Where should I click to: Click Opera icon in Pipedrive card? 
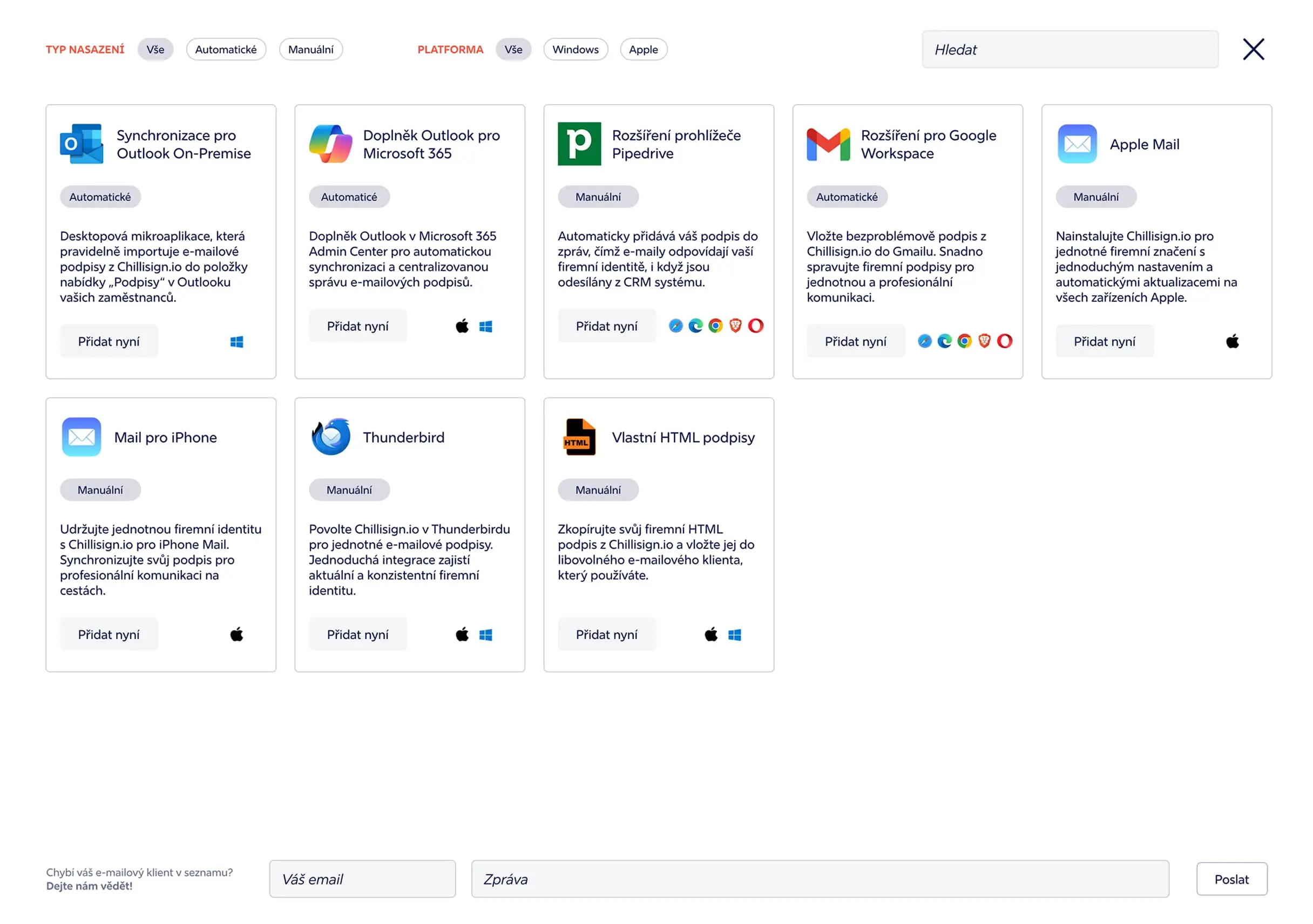(756, 326)
